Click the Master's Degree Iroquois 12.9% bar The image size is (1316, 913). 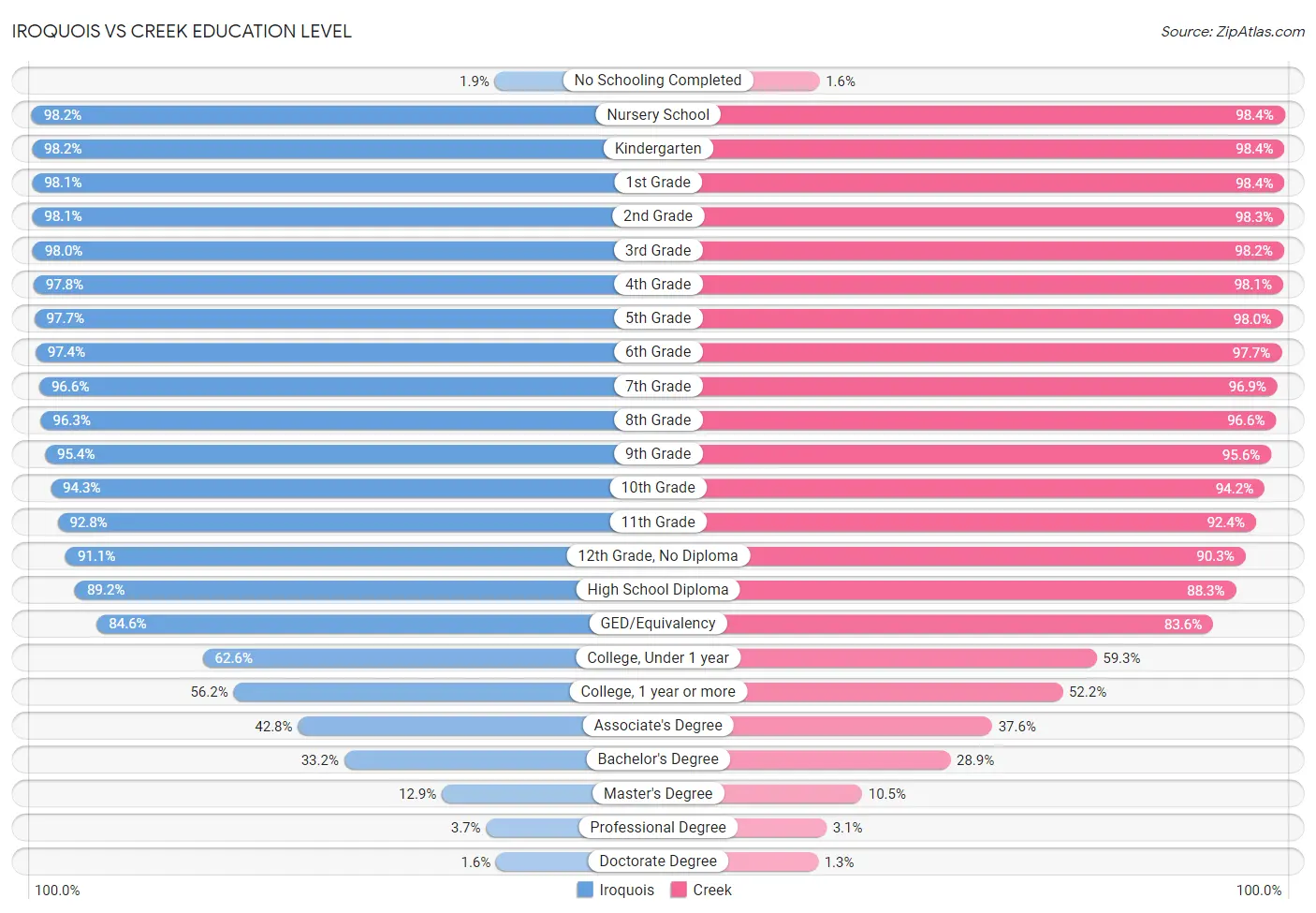point(549,794)
